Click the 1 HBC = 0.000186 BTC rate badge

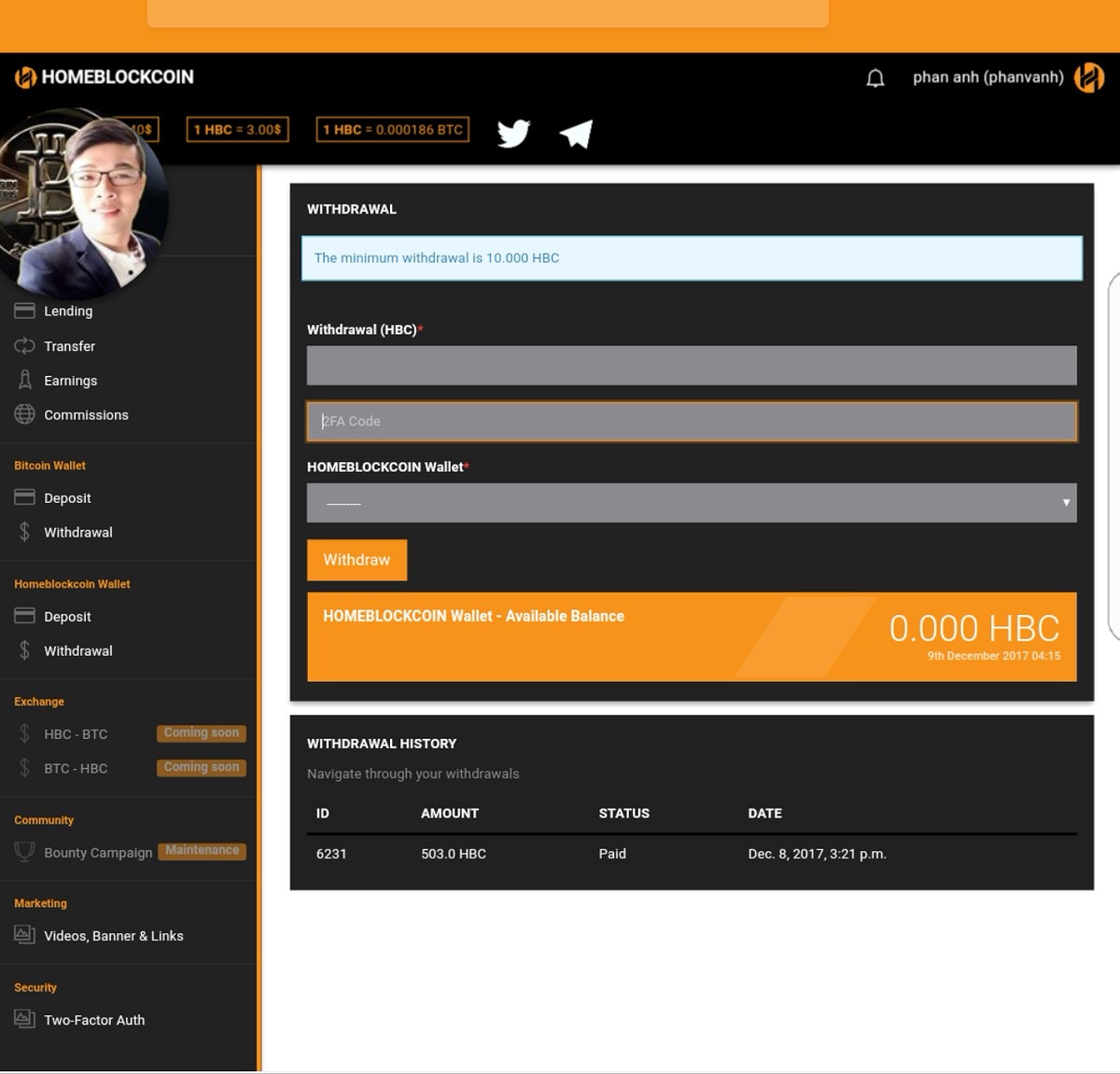393,130
